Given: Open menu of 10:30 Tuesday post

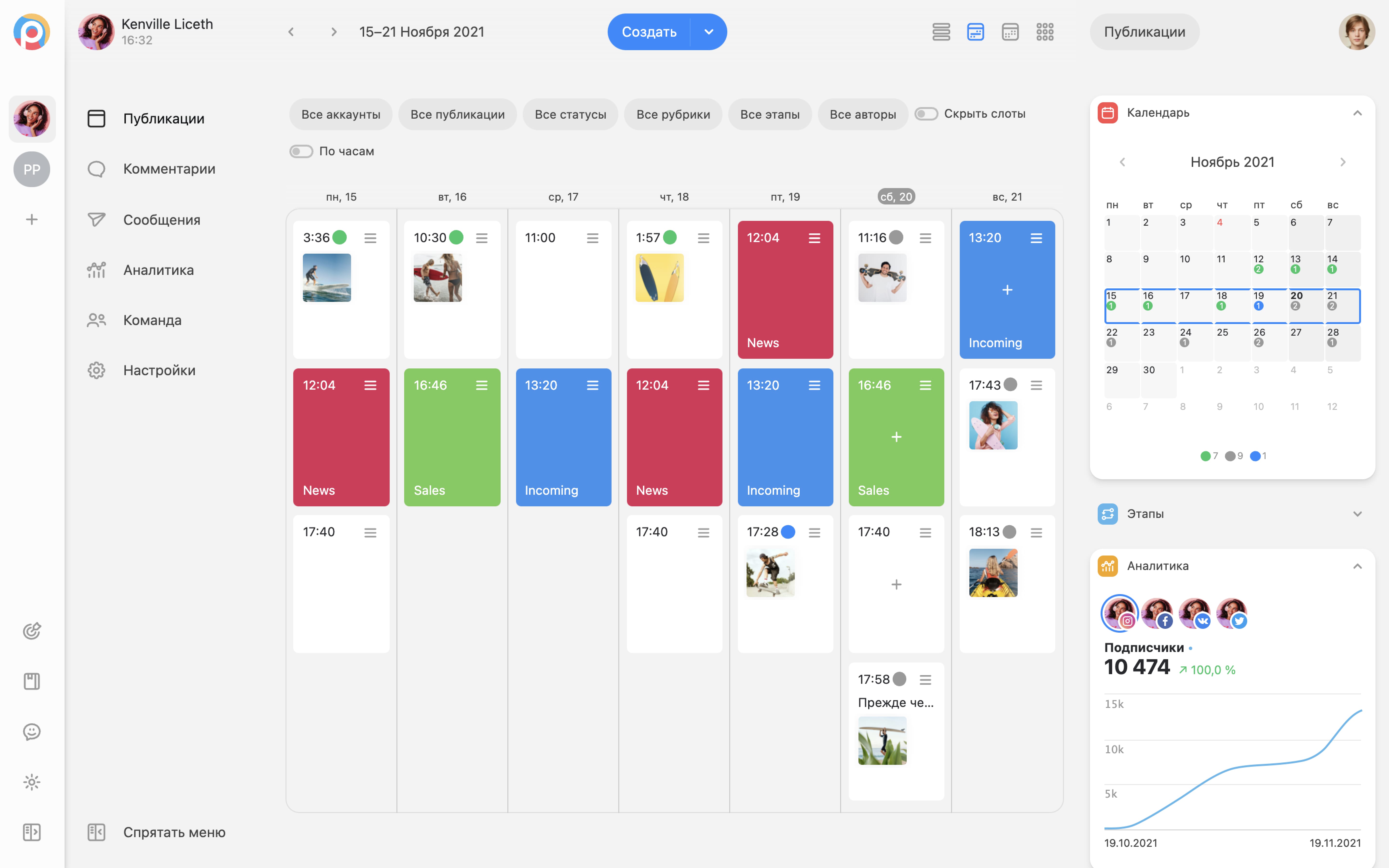Looking at the screenshot, I should pos(482,238).
